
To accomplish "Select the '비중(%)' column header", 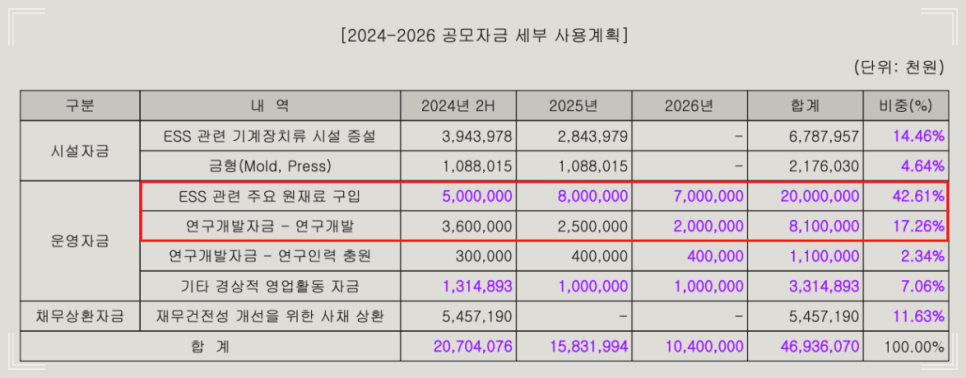I will (906, 105).
